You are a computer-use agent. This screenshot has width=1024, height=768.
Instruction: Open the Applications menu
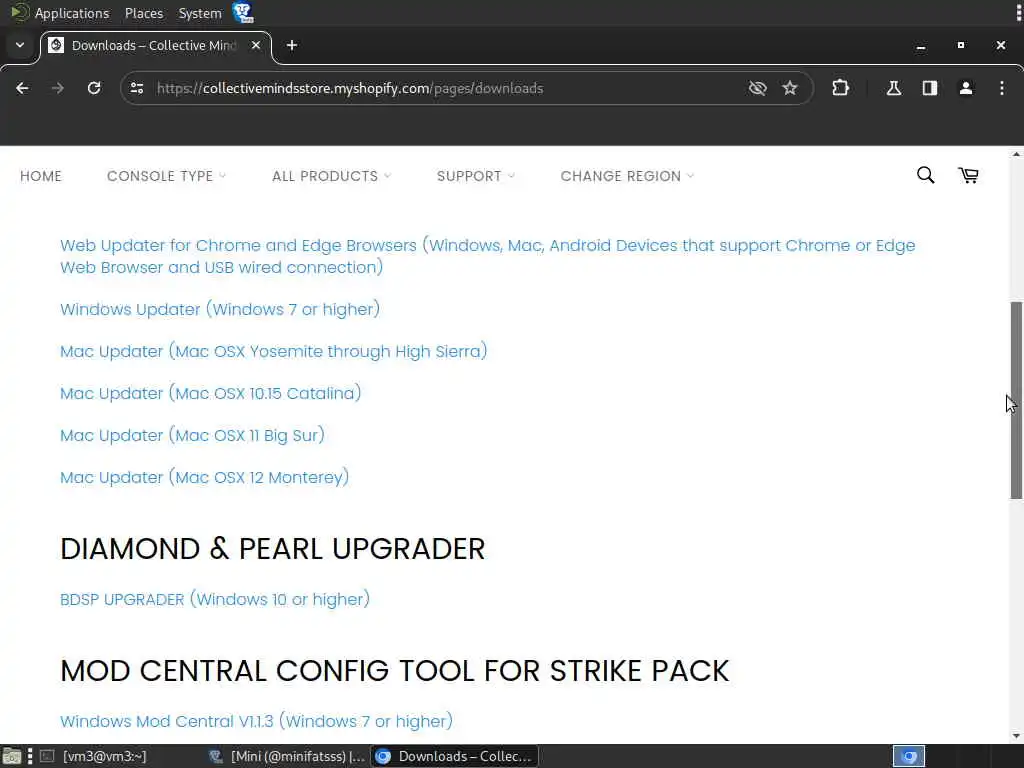point(61,13)
